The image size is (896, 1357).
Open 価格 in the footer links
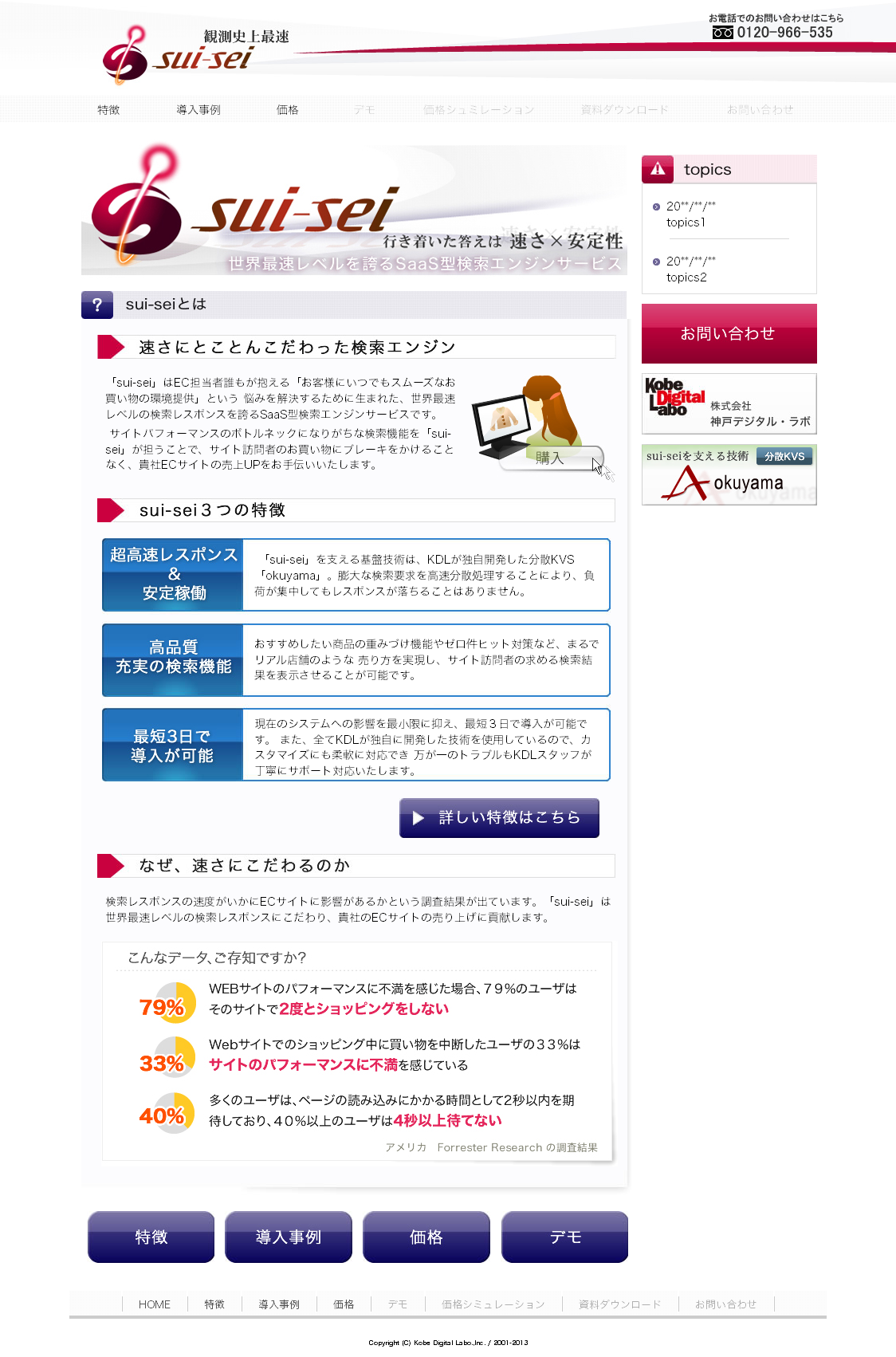[344, 1304]
